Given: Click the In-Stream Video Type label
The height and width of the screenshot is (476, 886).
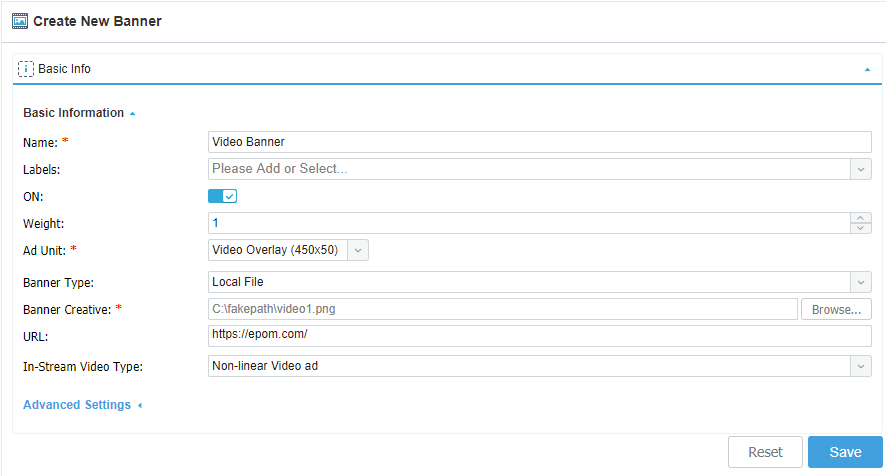Looking at the screenshot, I should click(83, 367).
